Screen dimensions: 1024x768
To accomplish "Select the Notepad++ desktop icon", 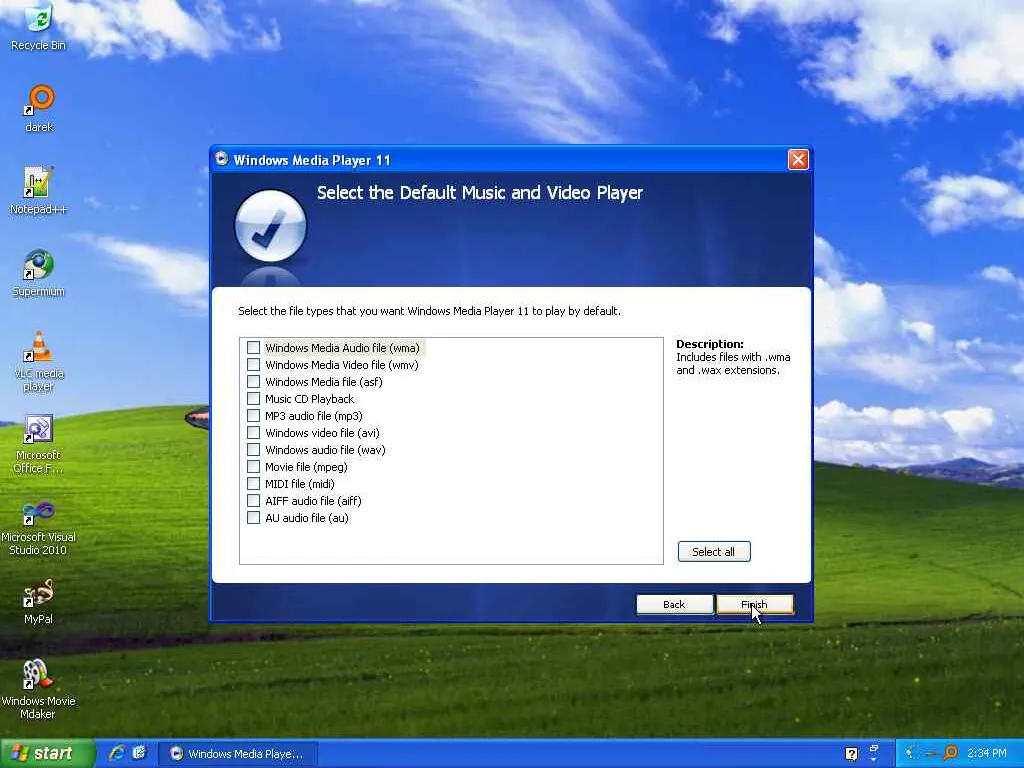I will [x=39, y=191].
